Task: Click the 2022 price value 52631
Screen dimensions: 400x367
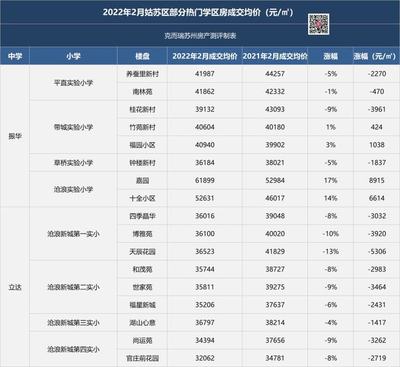Action: pyautogui.click(x=205, y=198)
